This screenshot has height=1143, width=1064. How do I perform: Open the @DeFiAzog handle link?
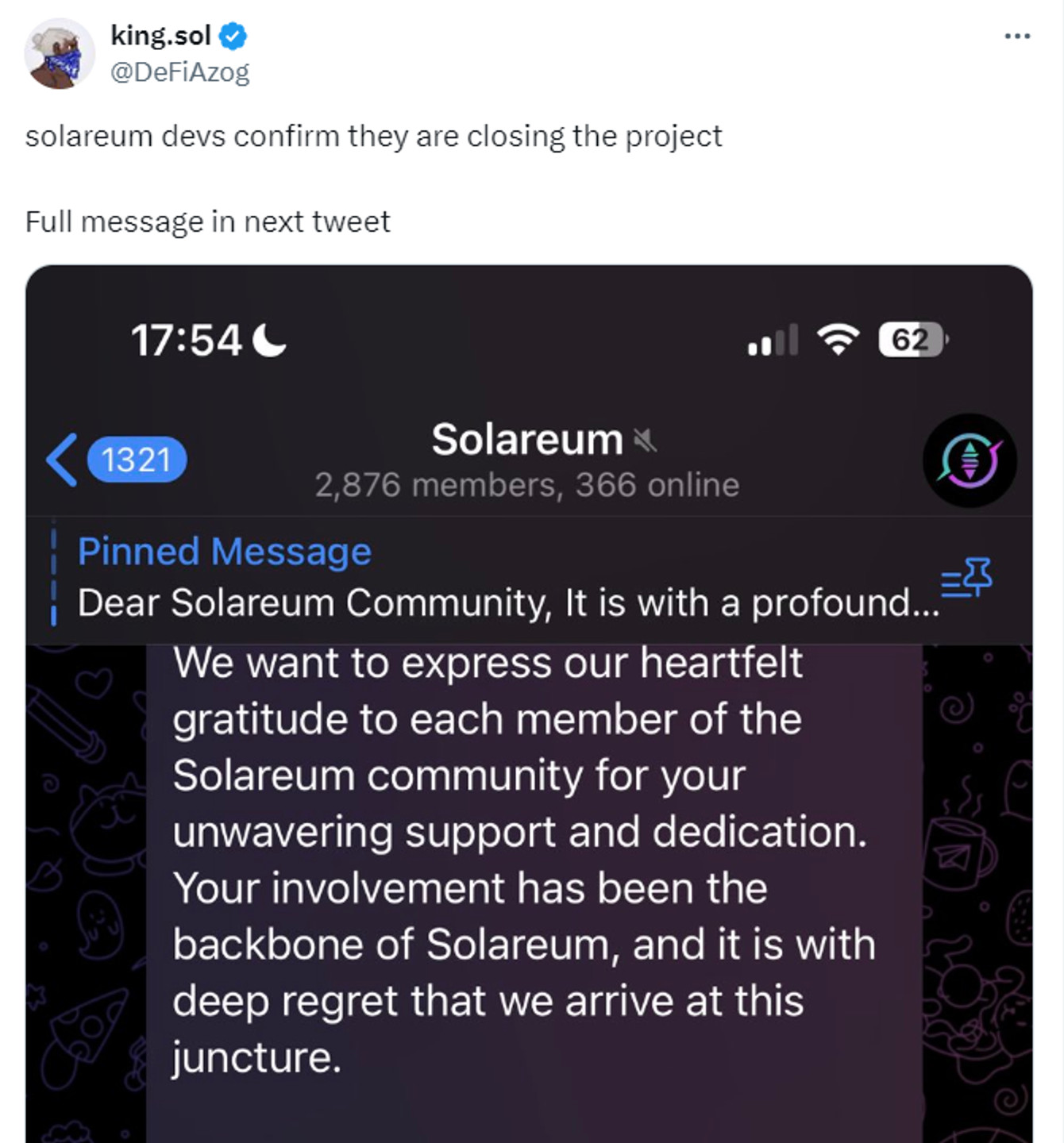pos(179,72)
